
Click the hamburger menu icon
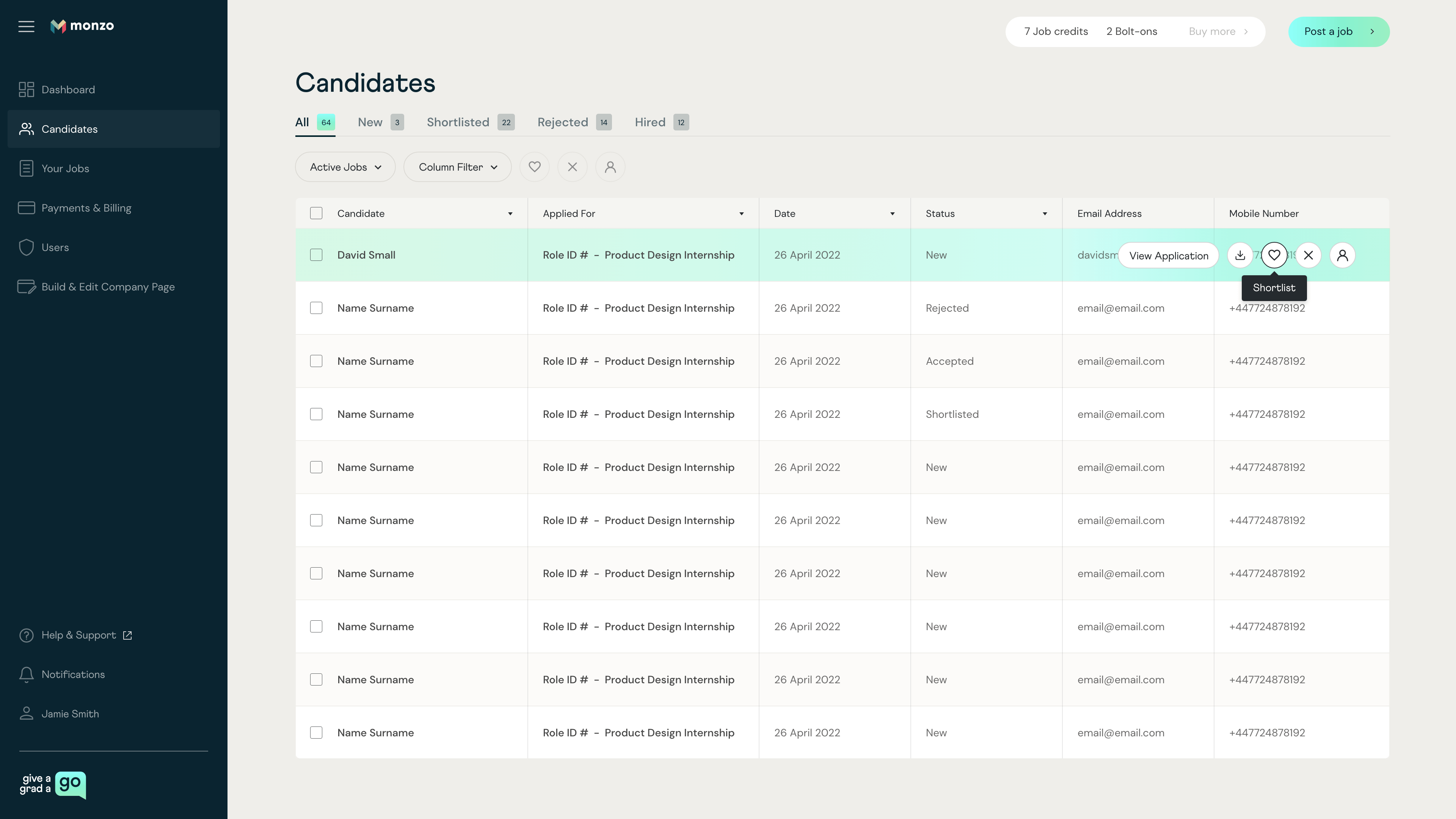pos(26,26)
